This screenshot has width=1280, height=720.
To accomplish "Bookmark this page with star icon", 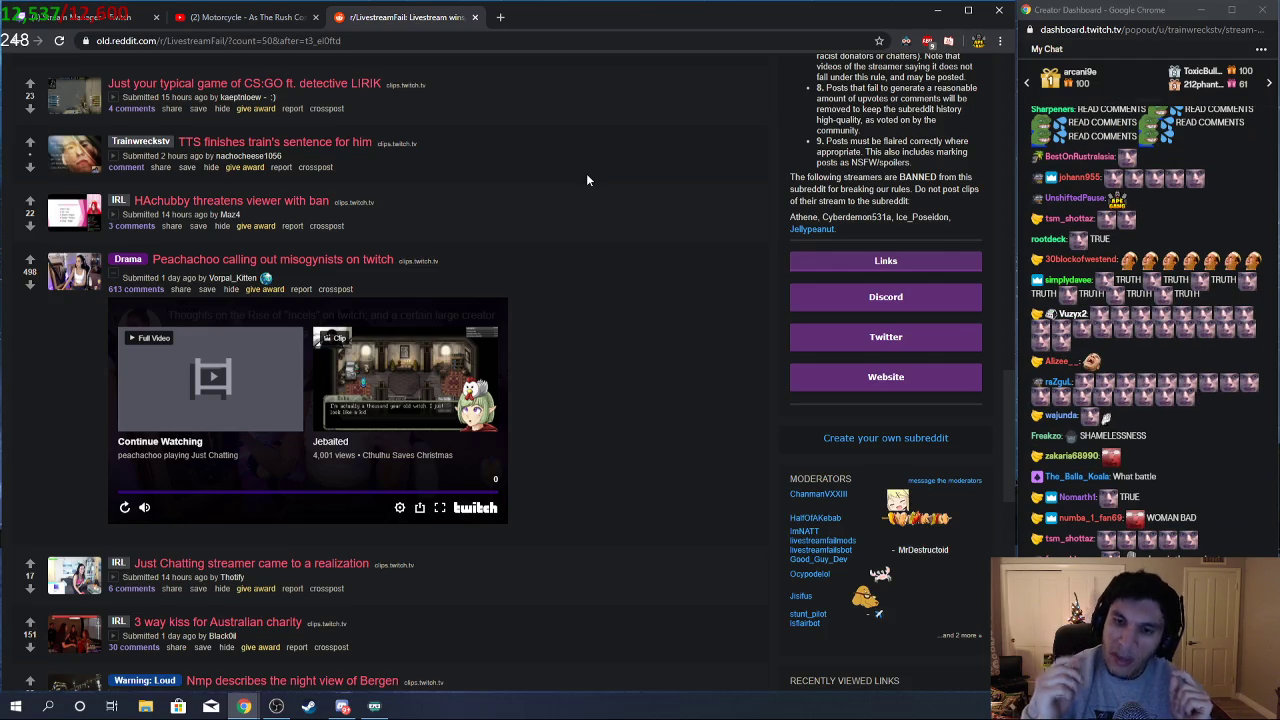I will [x=879, y=41].
